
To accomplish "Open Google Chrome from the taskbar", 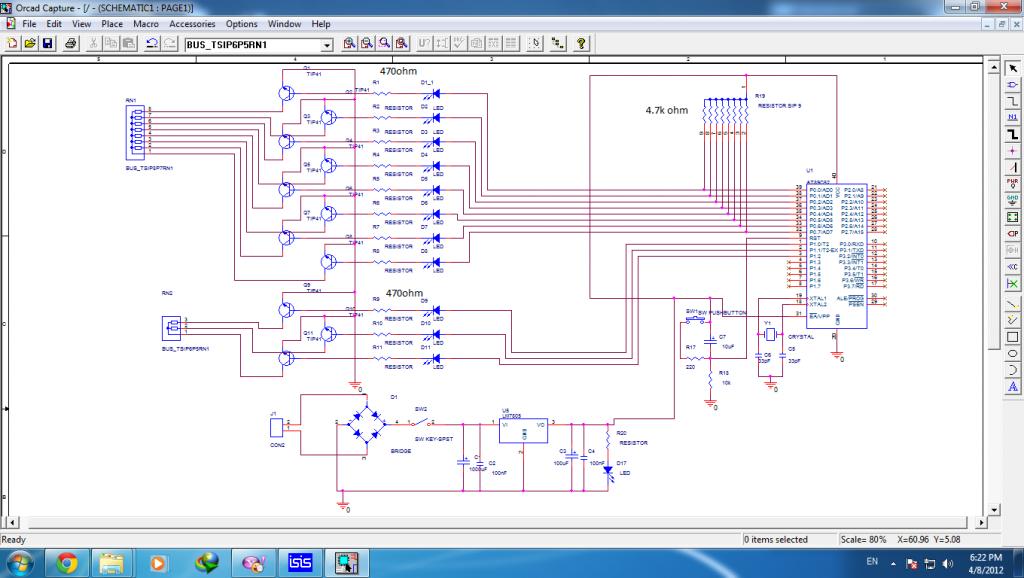I will pos(67,563).
